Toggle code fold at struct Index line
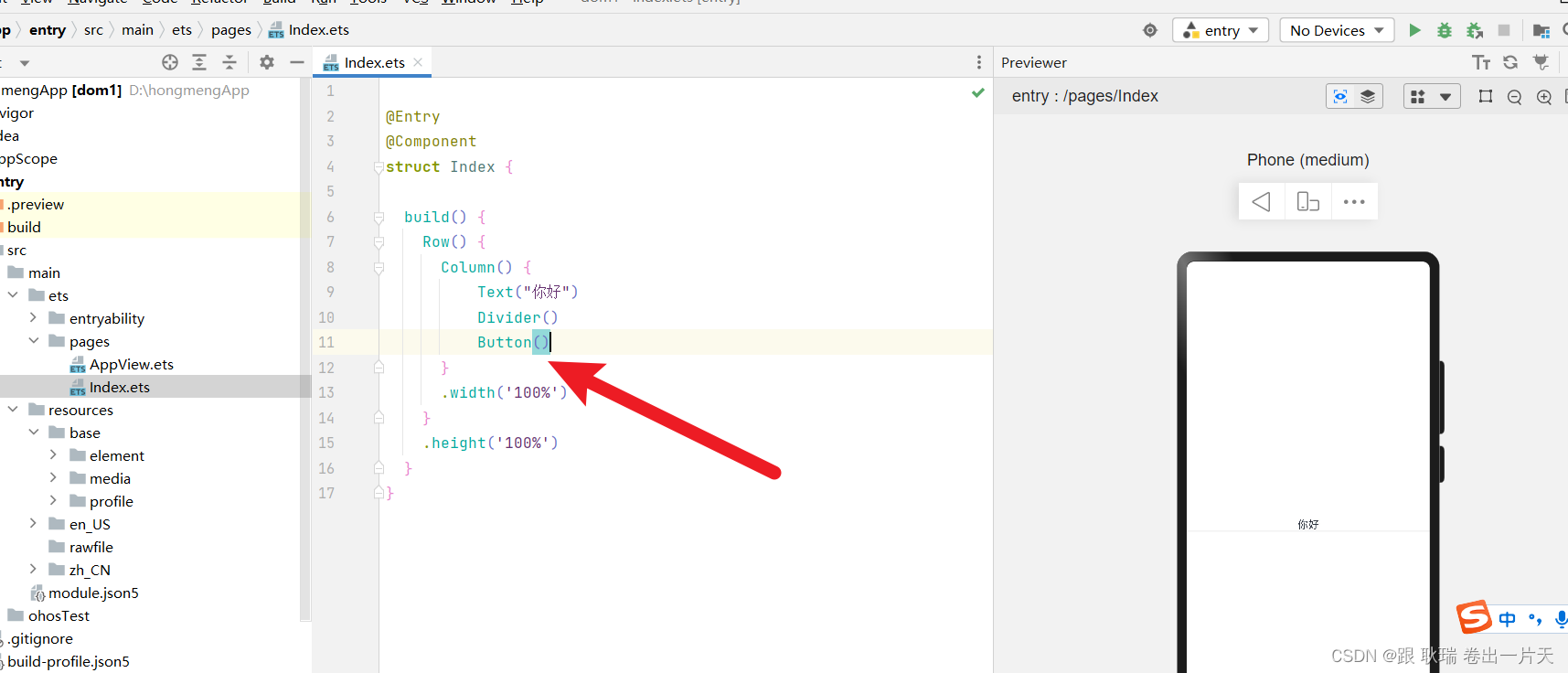 [x=379, y=167]
